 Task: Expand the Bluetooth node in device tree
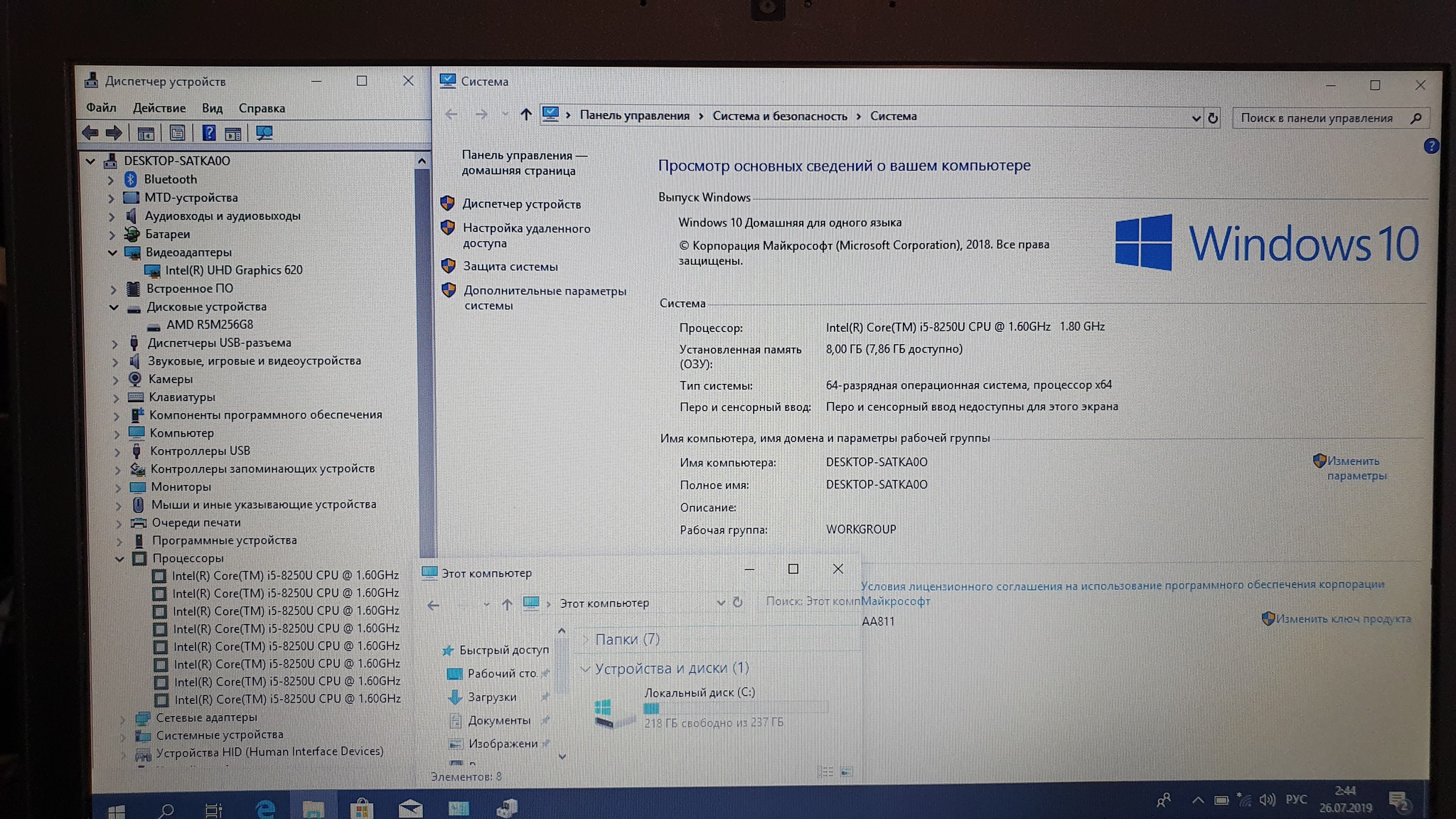click(111, 180)
